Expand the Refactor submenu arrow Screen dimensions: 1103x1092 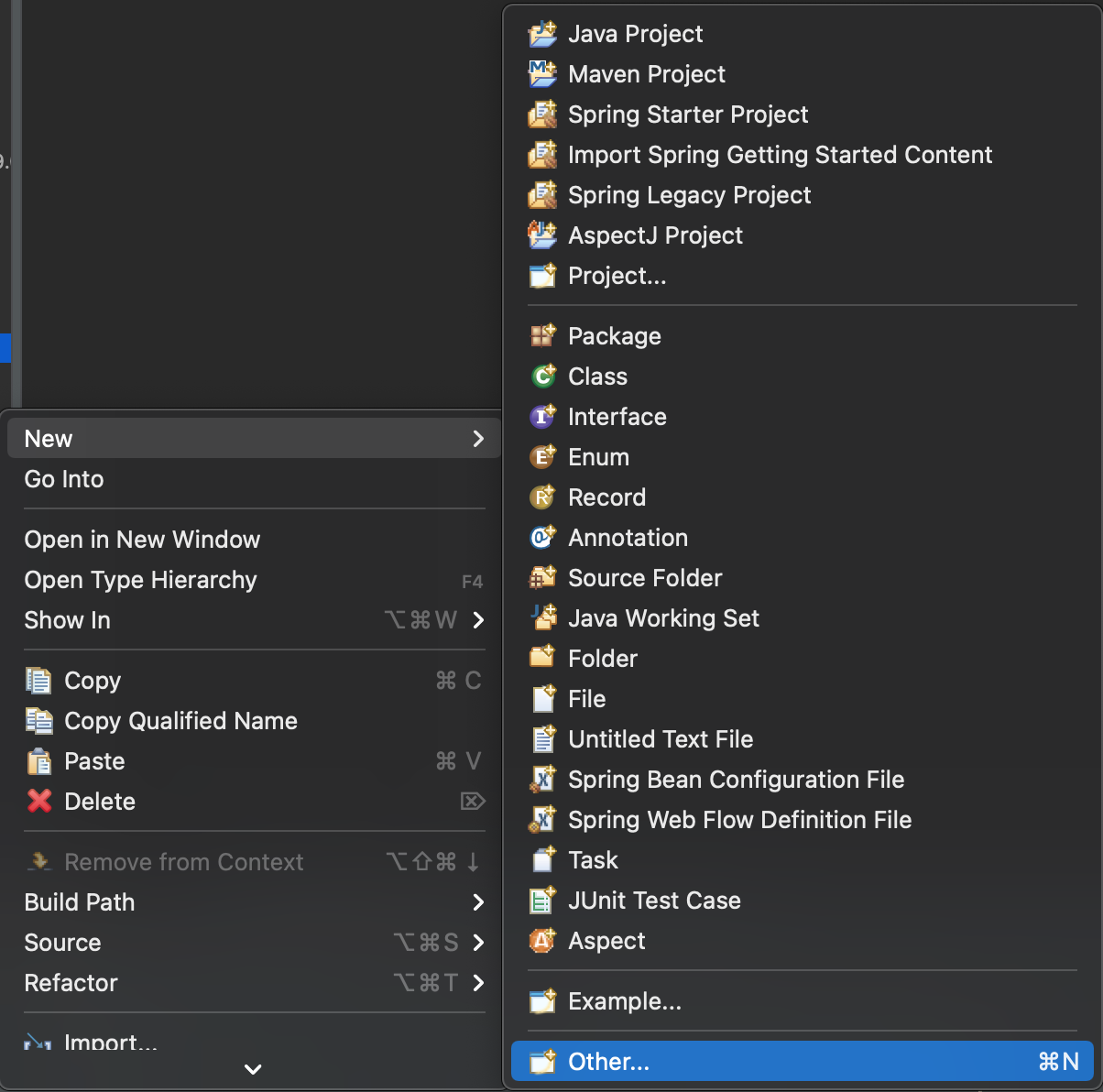tap(477, 983)
